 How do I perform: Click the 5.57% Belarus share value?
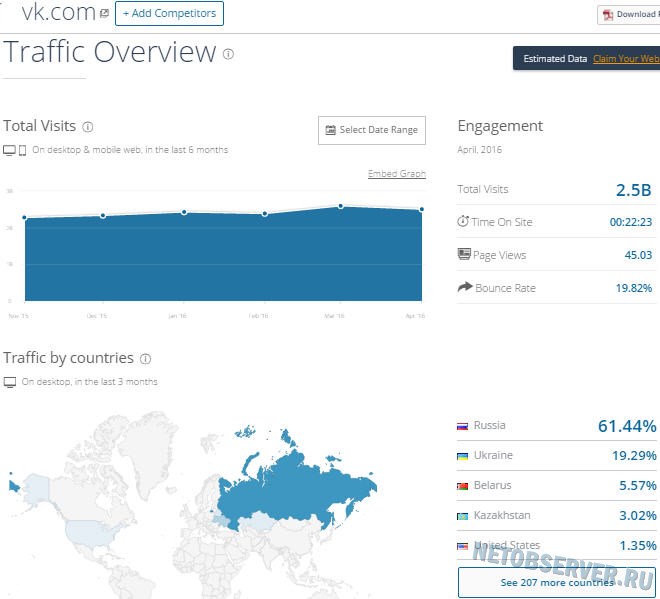tap(638, 486)
